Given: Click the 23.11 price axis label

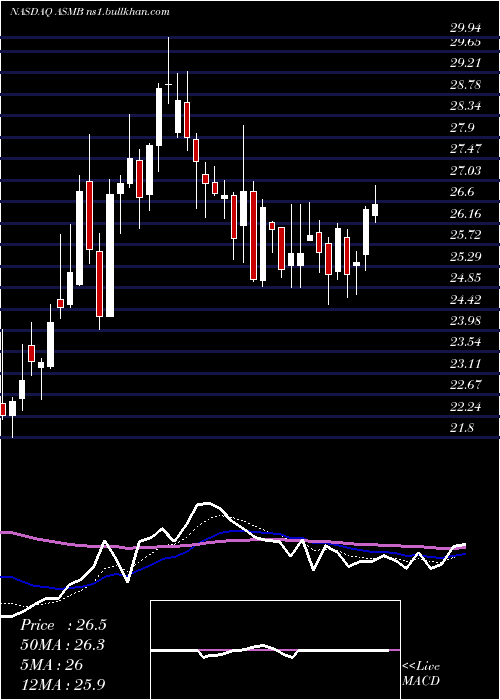Looking at the screenshot, I should pyautogui.click(x=466, y=363).
